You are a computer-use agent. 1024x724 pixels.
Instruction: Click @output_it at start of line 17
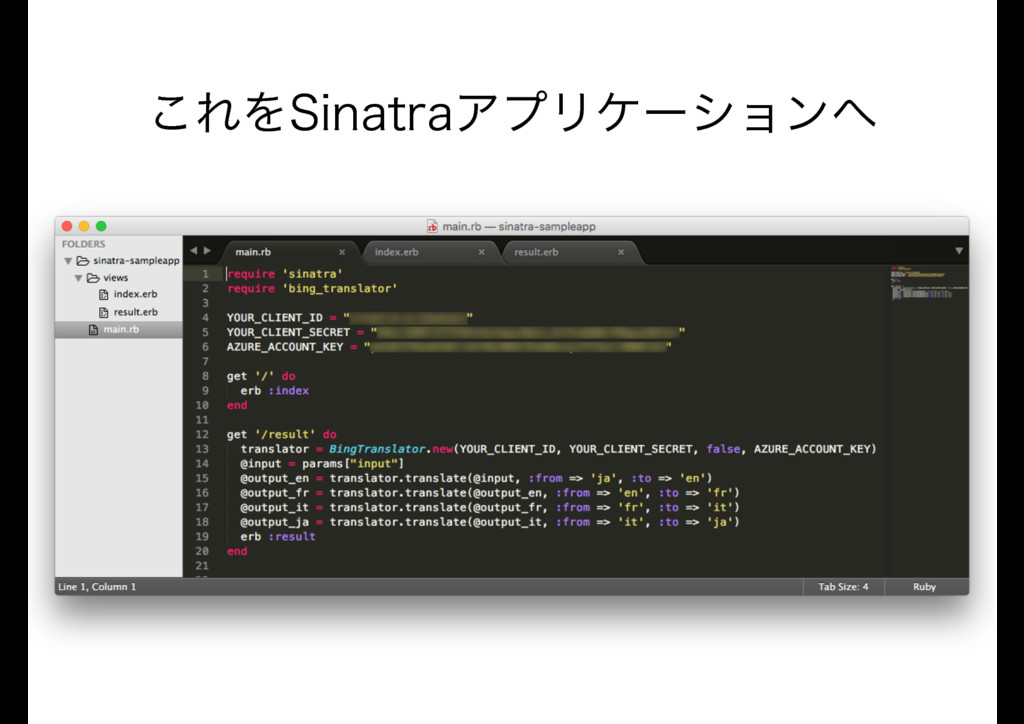(274, 508)
